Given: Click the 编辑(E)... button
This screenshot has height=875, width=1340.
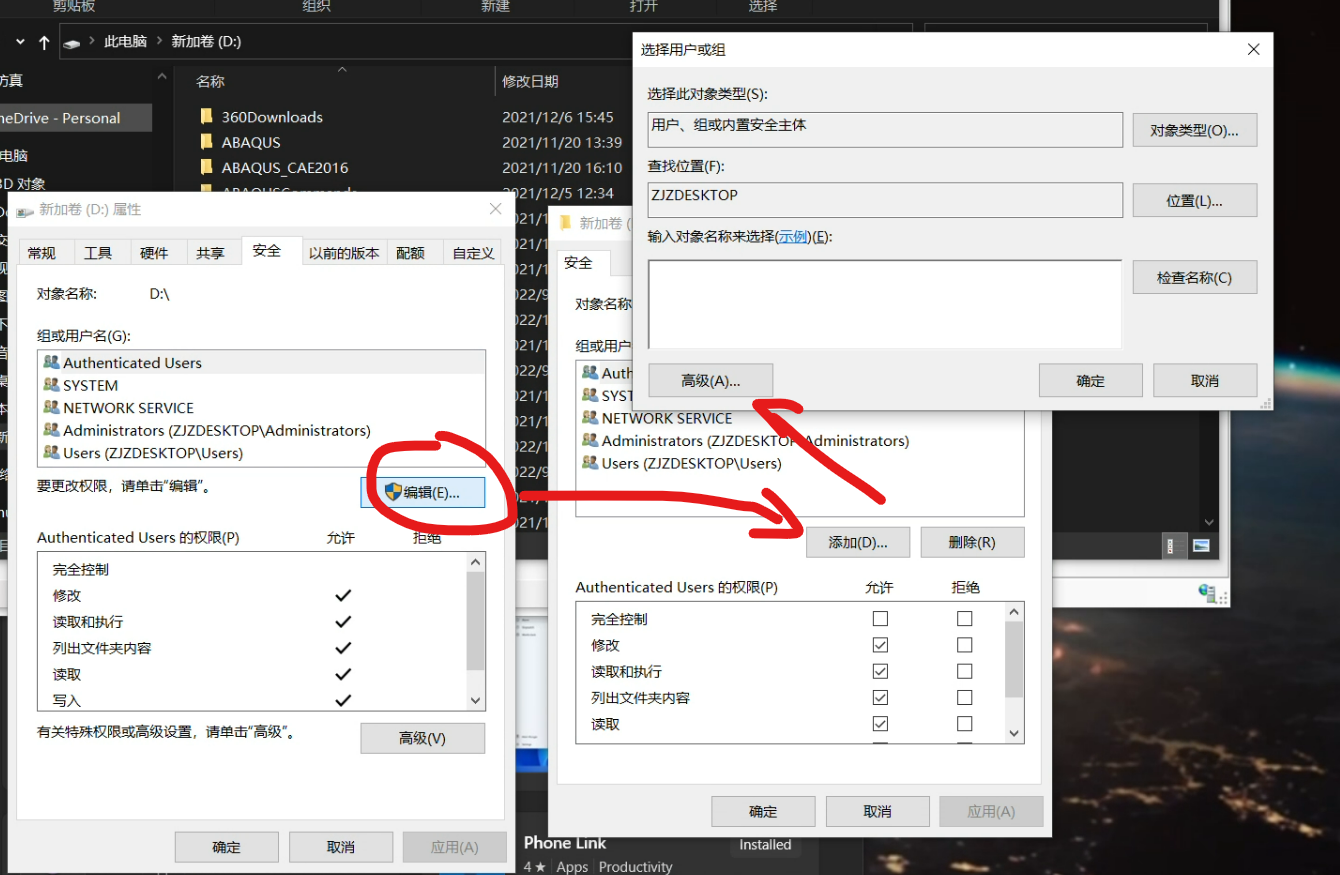Looking at the screenshot, I should [x=423, y=492].
